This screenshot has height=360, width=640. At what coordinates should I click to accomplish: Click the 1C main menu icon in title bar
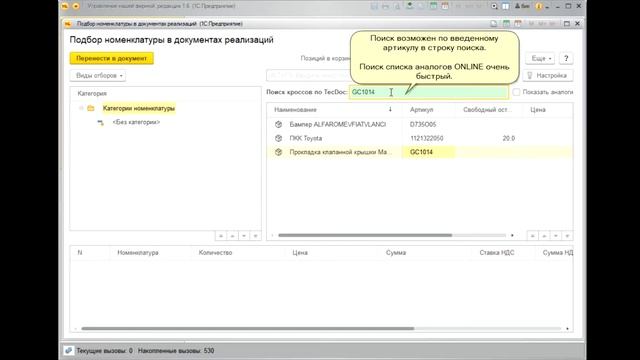click(x=64, y=6)
